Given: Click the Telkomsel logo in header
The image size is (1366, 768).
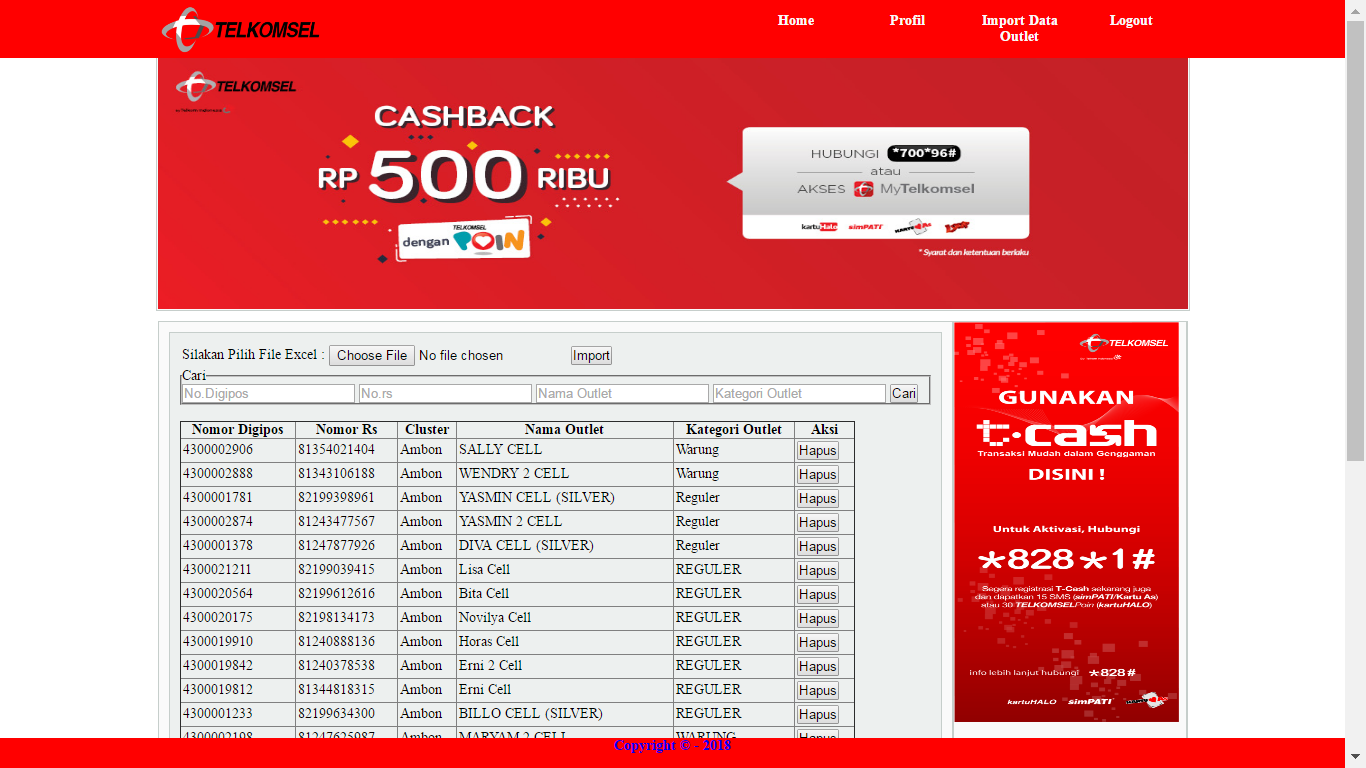Looking at the screenshot, I should [x=240, y=29].
